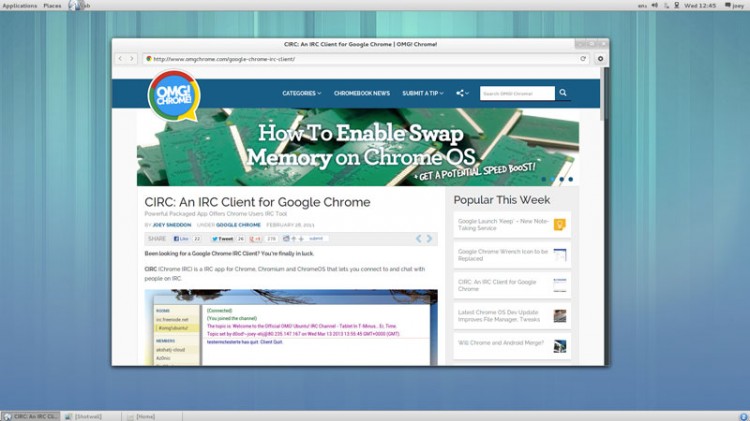Open the Places menu in top panel
Viewport: 750px width, 421px height.
click(52, 6)
